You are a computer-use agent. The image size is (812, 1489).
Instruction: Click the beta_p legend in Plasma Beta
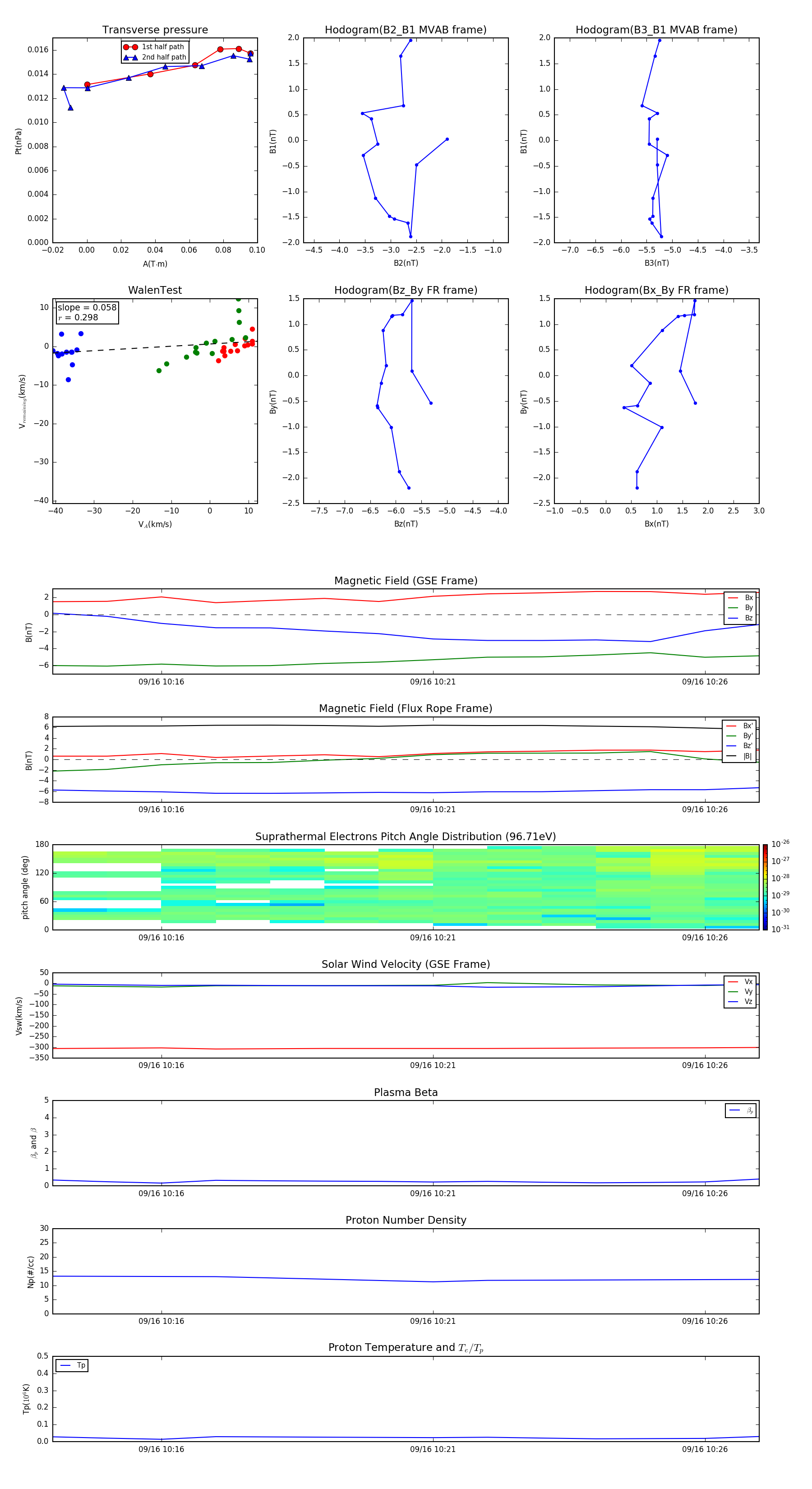coord(741,1110)
